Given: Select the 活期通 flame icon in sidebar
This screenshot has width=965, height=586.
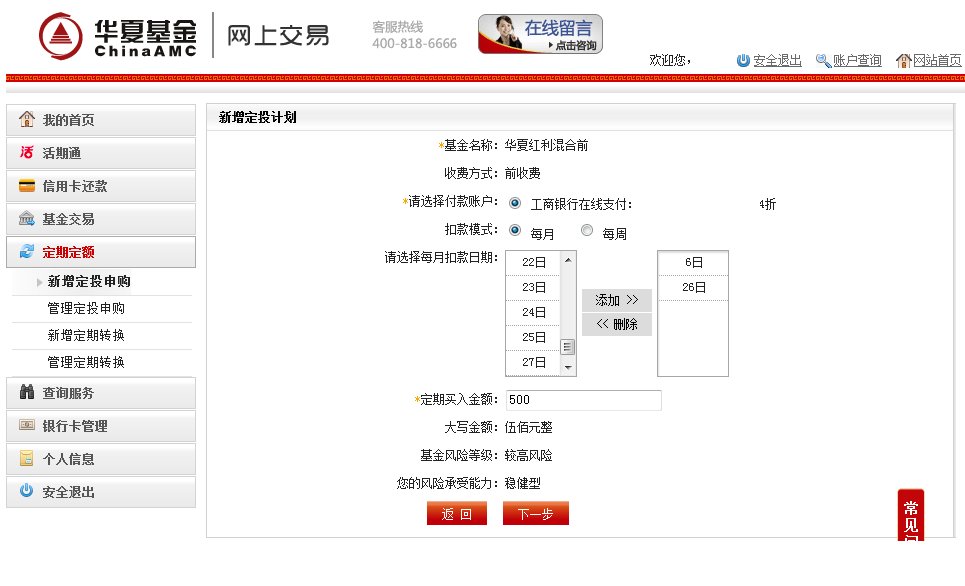Looking at the screenshot, I should point(27,155).
